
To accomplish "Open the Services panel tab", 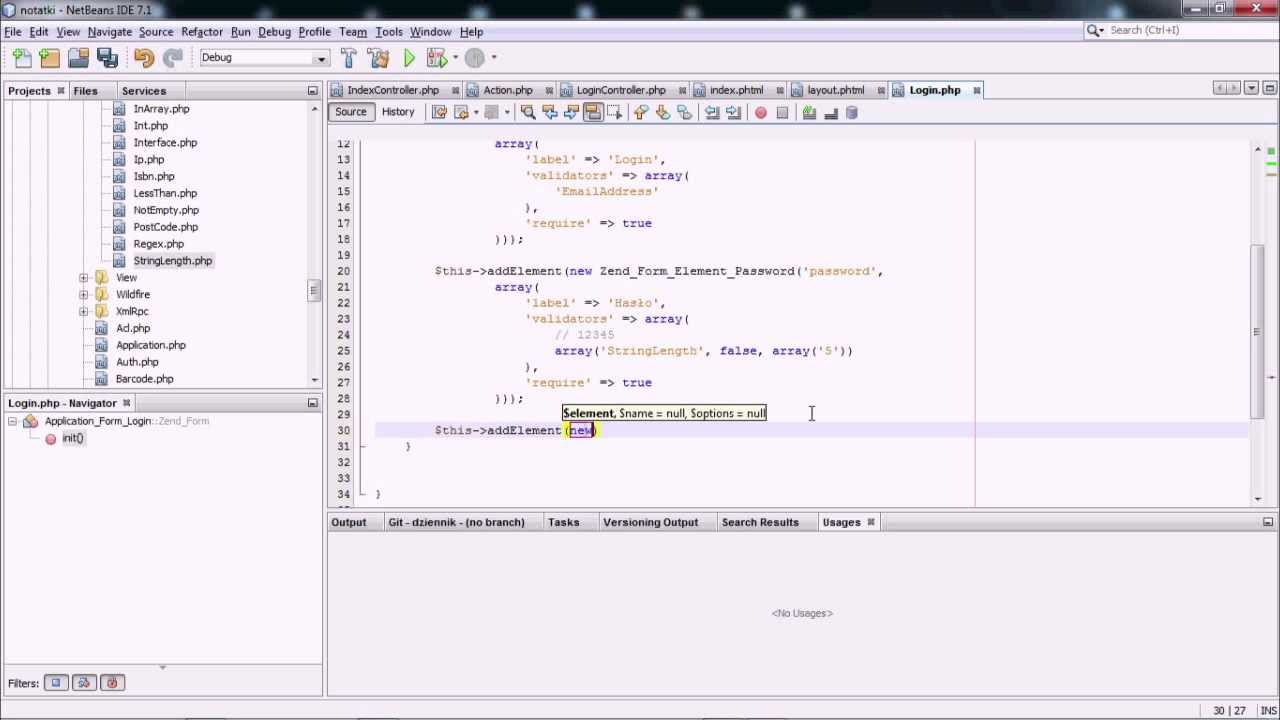I will 144,91.
